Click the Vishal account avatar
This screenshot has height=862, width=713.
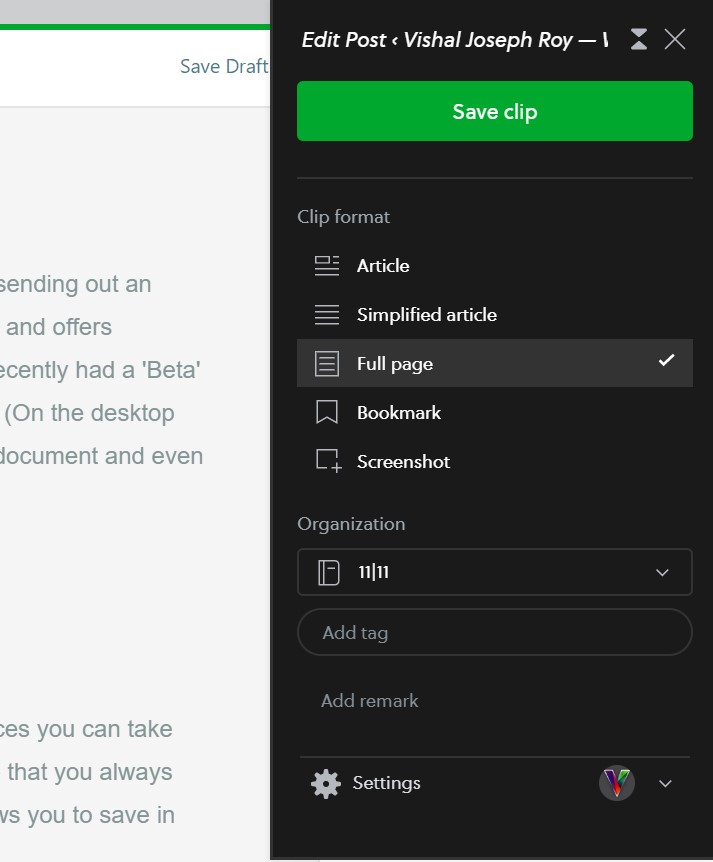coord(617,783)
